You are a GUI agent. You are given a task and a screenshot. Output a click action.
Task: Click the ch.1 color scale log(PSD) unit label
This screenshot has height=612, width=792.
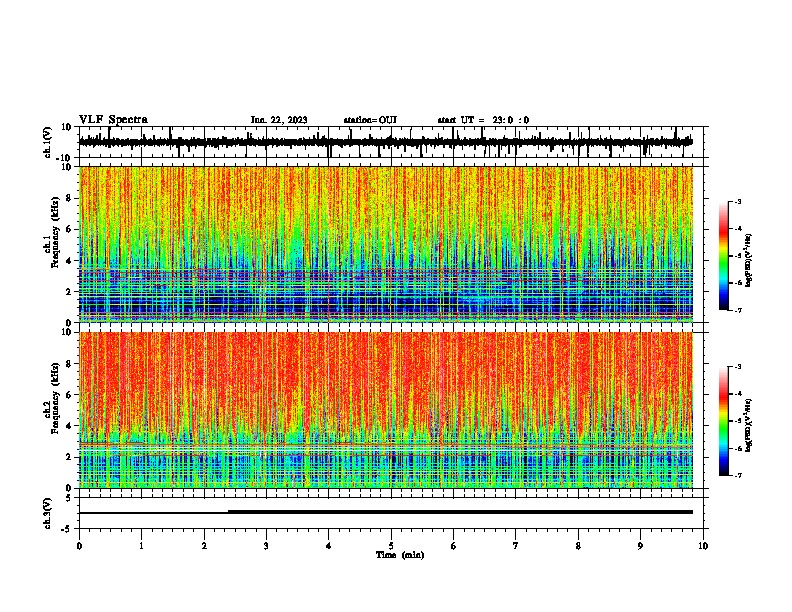pyautogui.click(x=748, y=261)
